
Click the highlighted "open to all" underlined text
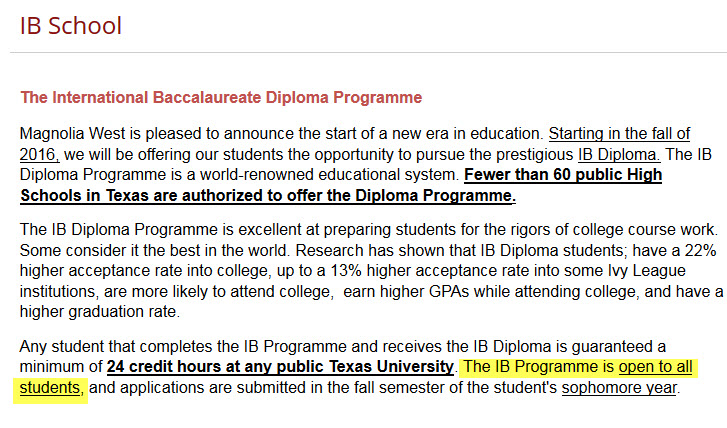click(x=656, y=367)
